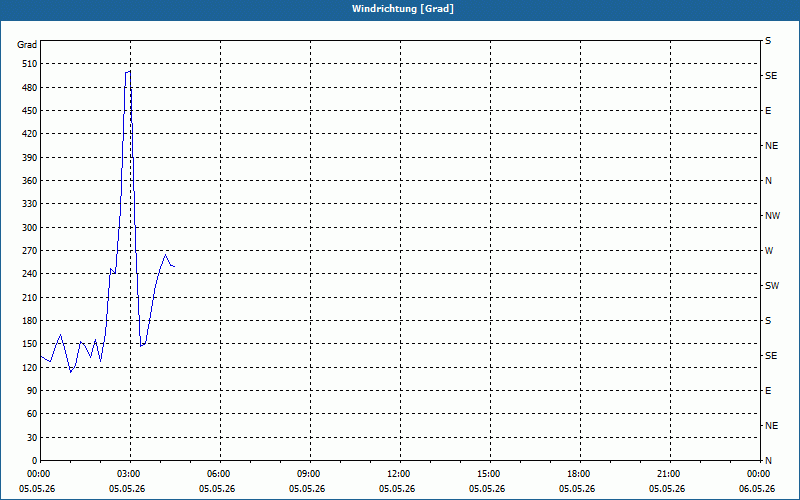
Task: Pick the 240 degree axis label
Action: [x=30, y=274]
